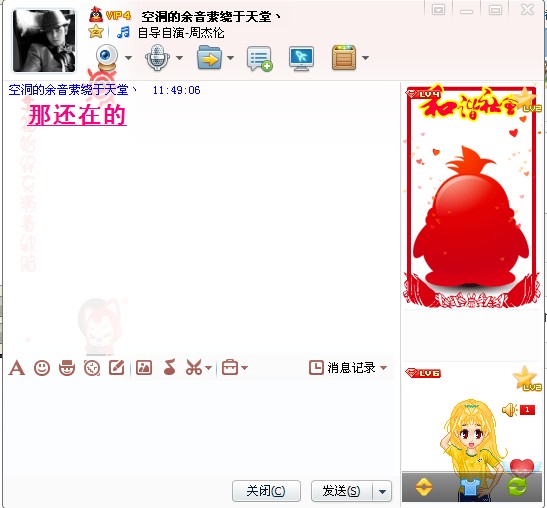Click the LV6 badge on my QQ show
The image size is (547, 508).
pos(423,373)
